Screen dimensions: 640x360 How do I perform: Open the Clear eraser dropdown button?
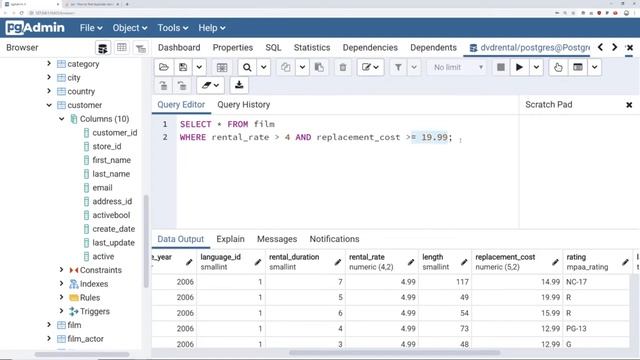(x=210, y=85)
